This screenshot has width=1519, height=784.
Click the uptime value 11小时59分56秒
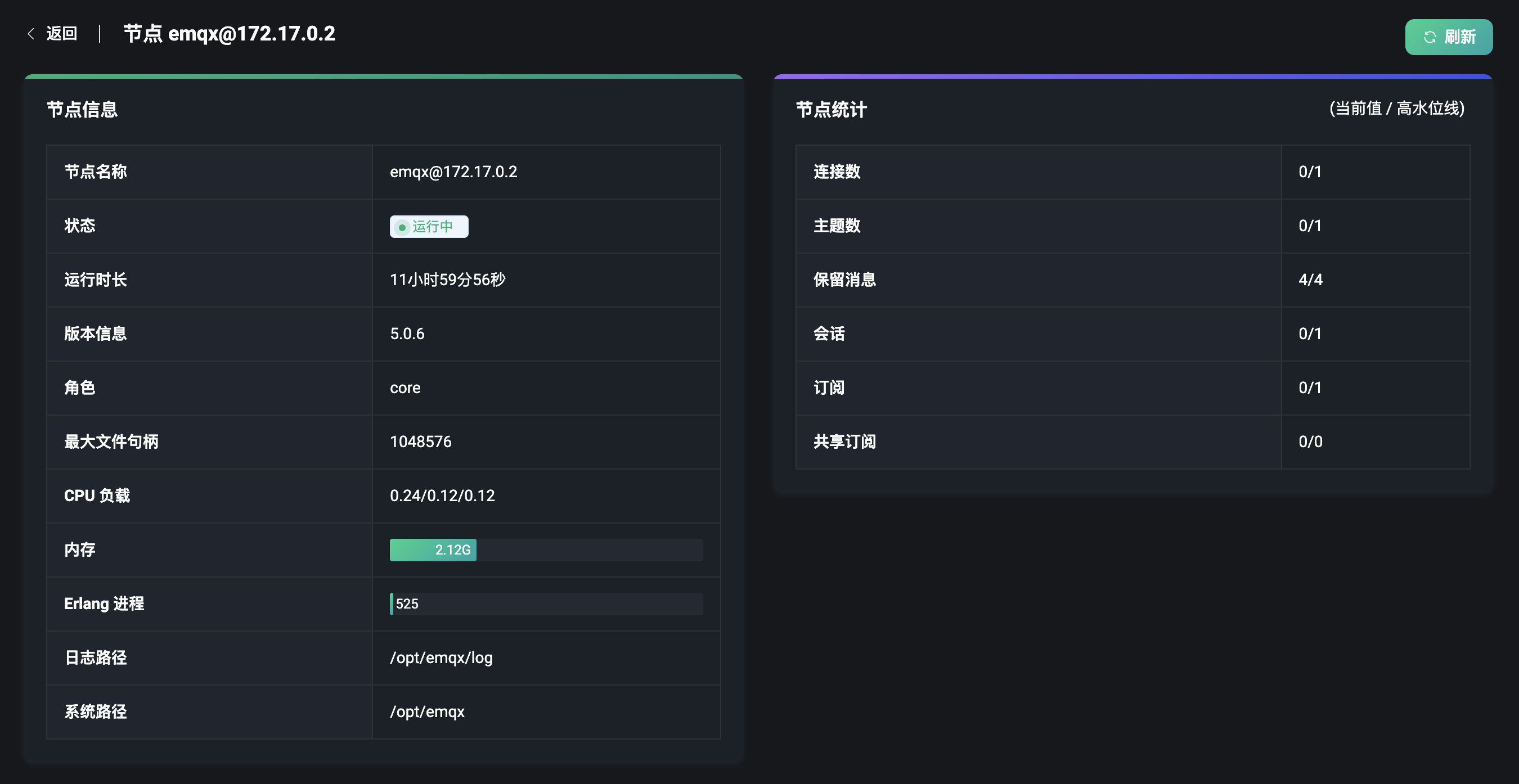coord(448,280)
